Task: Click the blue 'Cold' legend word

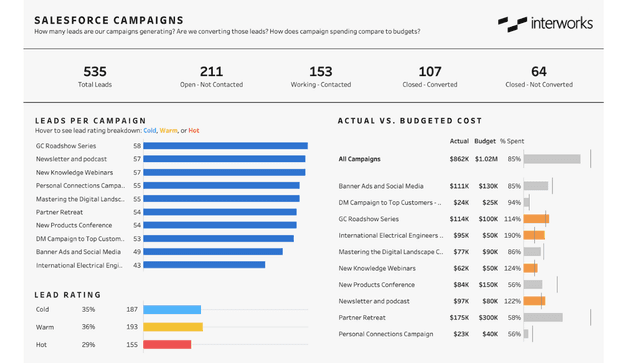Action: (150, 131)
